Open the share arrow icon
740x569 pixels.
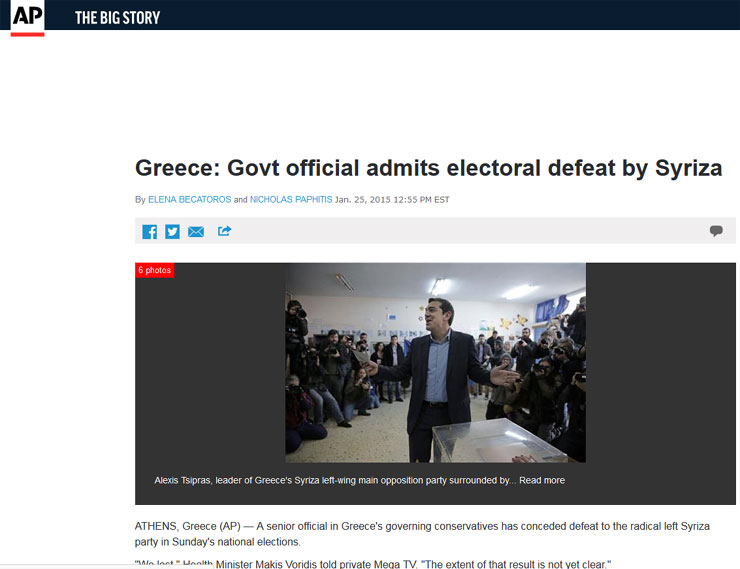[x=225, y=231]
